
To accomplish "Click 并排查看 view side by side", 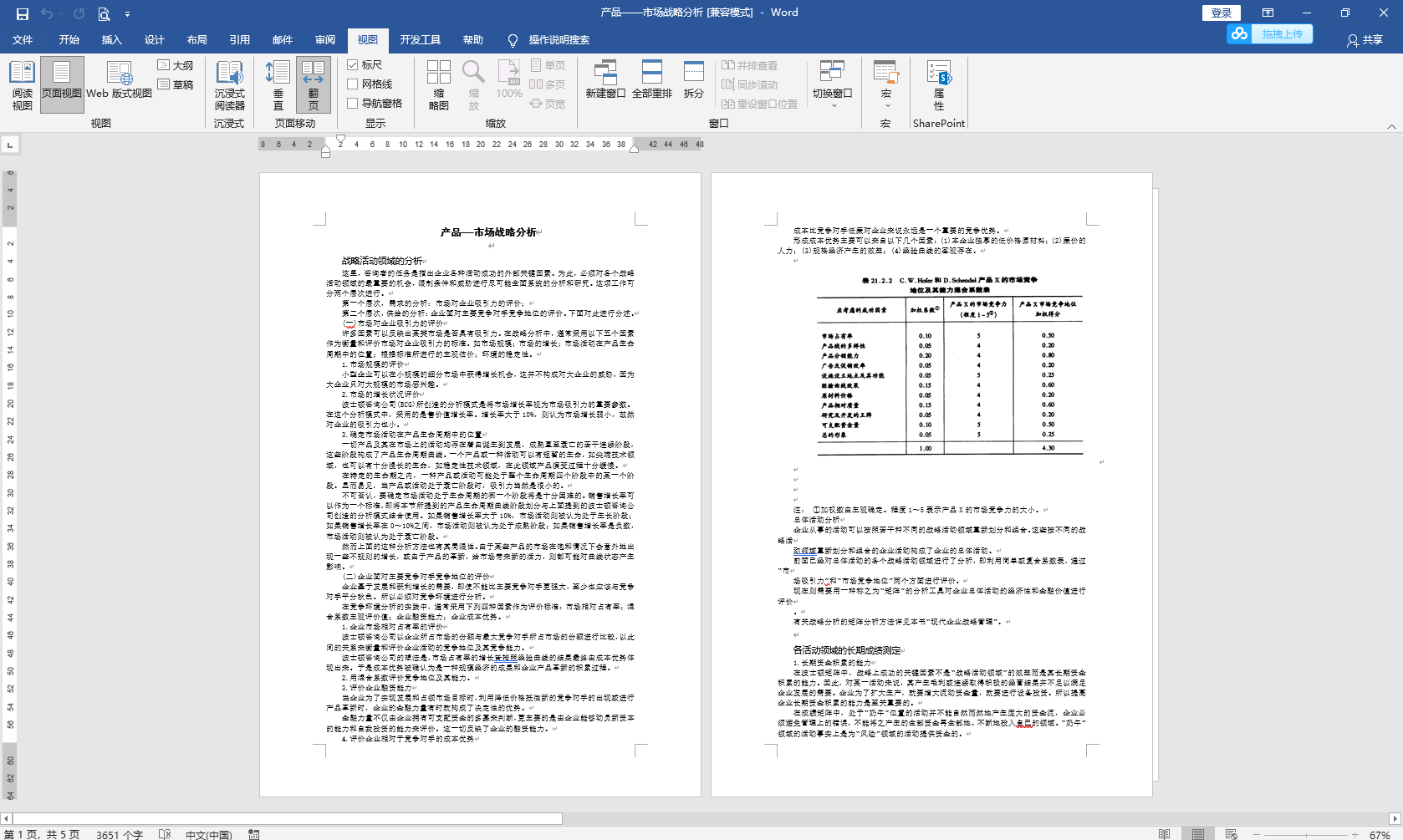I will (750, 65).
